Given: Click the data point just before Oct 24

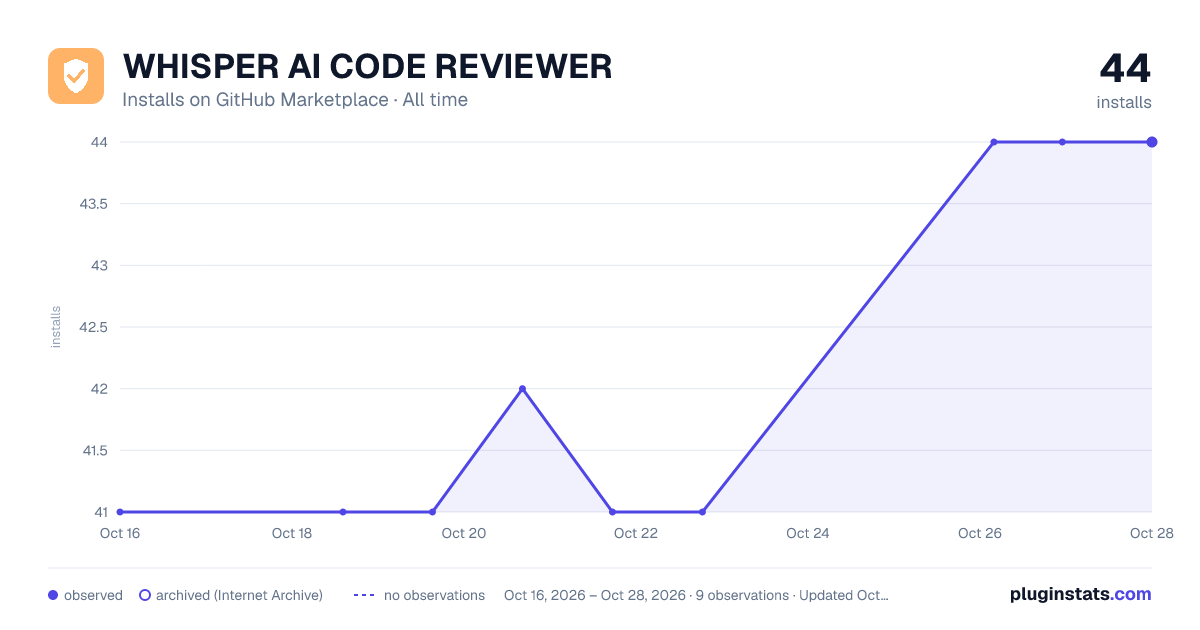Looking at the screenshot, I should 702,512.
